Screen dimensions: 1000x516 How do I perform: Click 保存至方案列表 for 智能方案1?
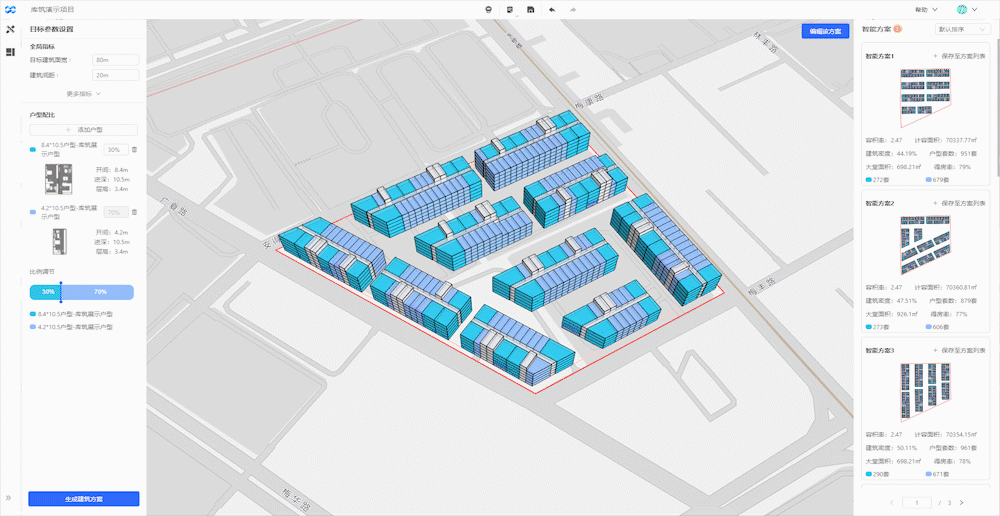click(x=959, y=56)
